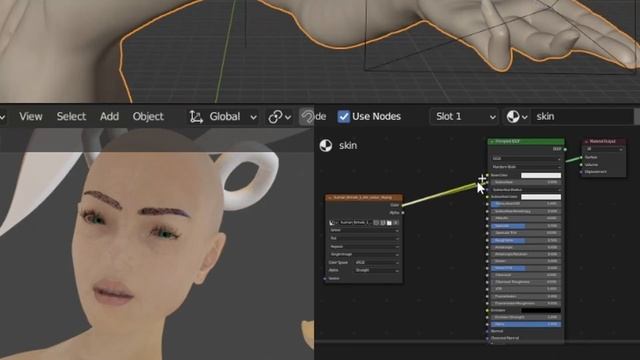Open the chain-link pivot point dropdown

click(x=280, y=117)
